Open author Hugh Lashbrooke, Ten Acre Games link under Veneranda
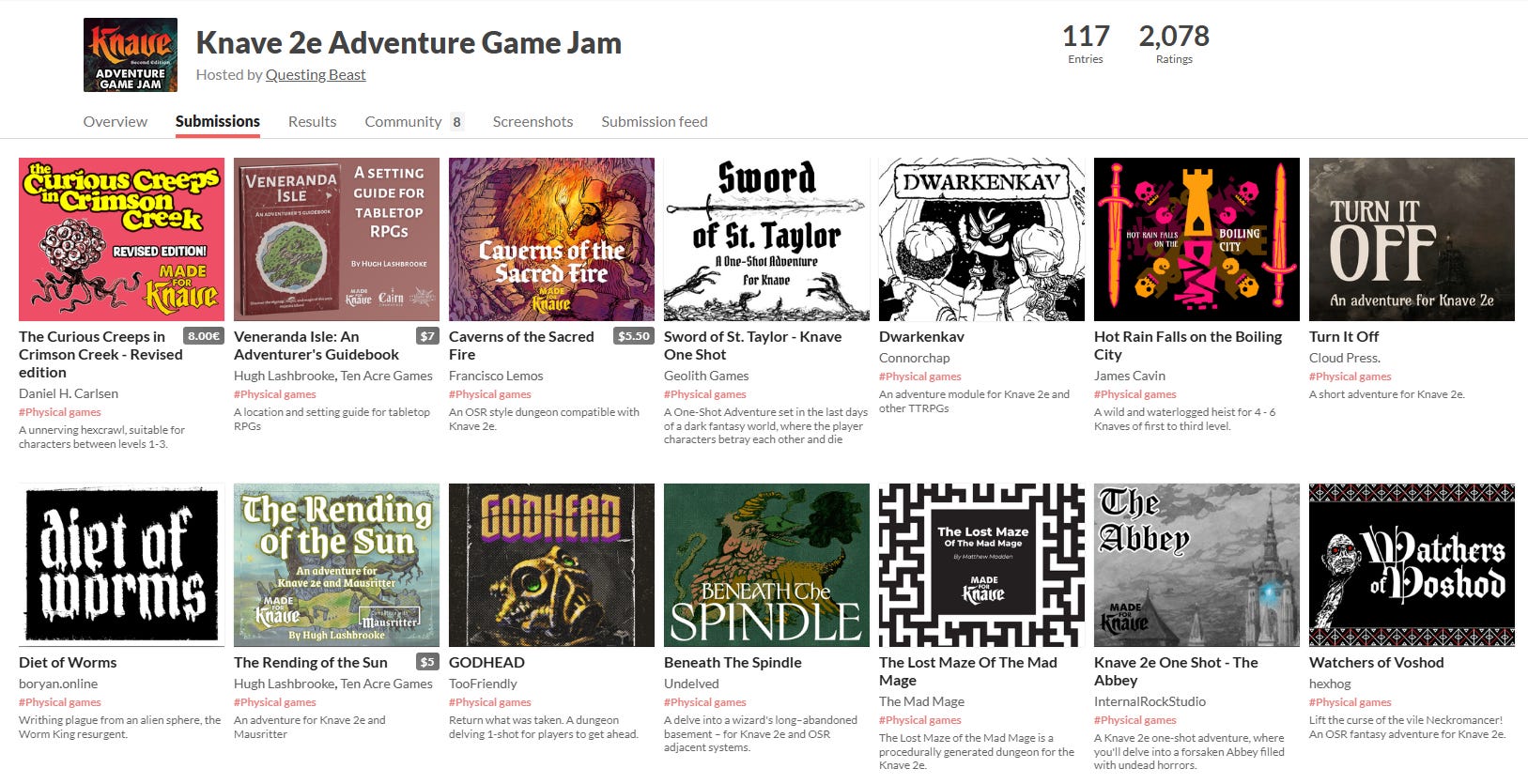 [x=333, y=376]
